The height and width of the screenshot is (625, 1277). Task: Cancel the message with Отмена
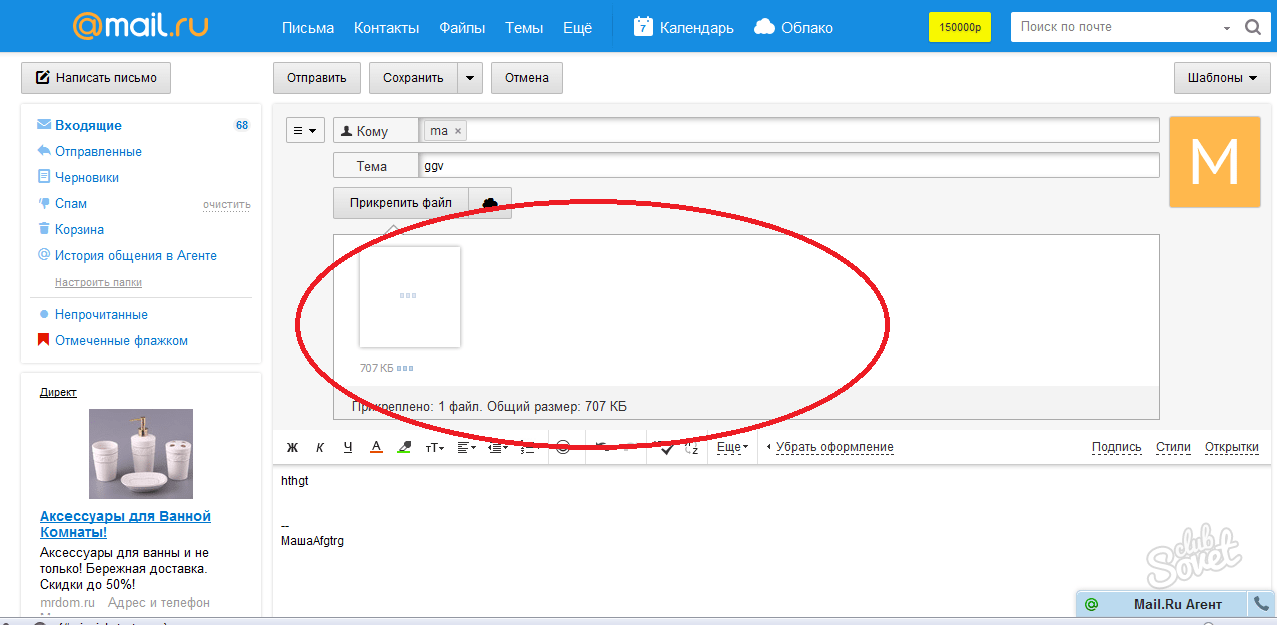point(527,78)
